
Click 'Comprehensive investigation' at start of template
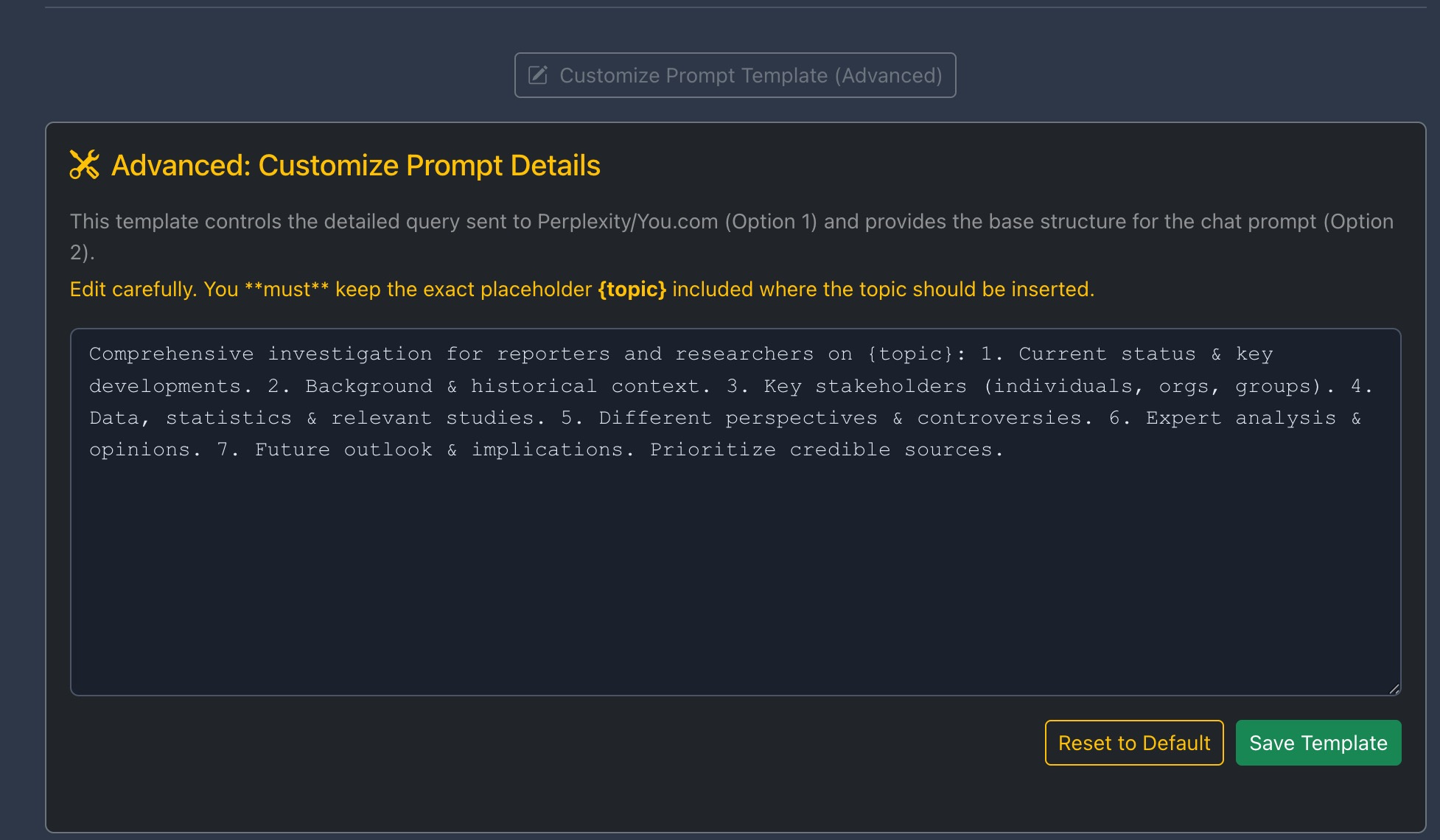click(x=260, y=354)
